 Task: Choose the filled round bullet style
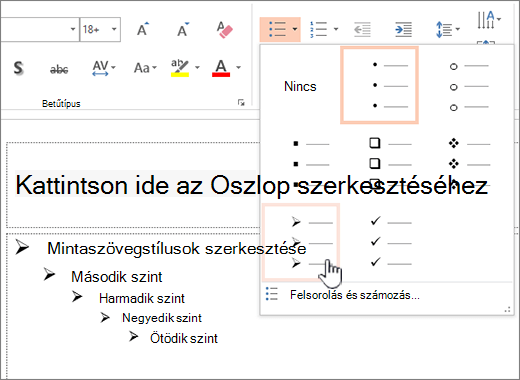tap(379, 85)
